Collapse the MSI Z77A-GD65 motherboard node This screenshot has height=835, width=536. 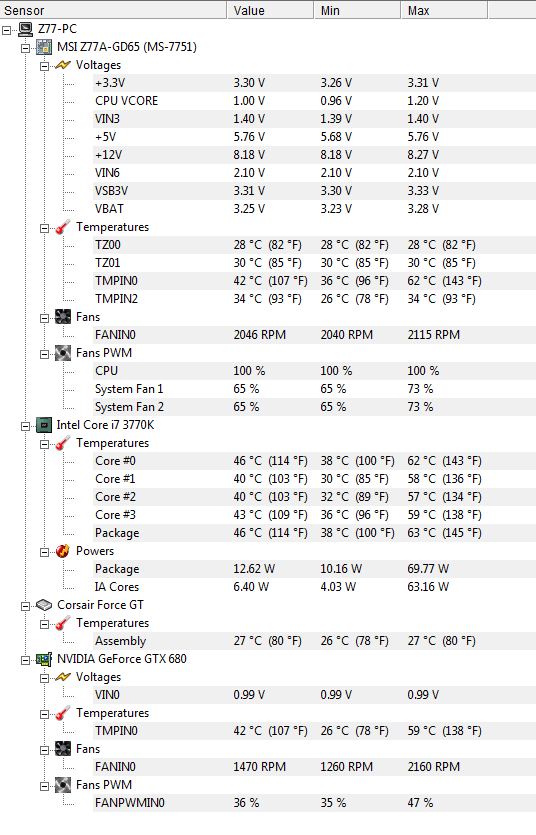click(x=26, y=48)
